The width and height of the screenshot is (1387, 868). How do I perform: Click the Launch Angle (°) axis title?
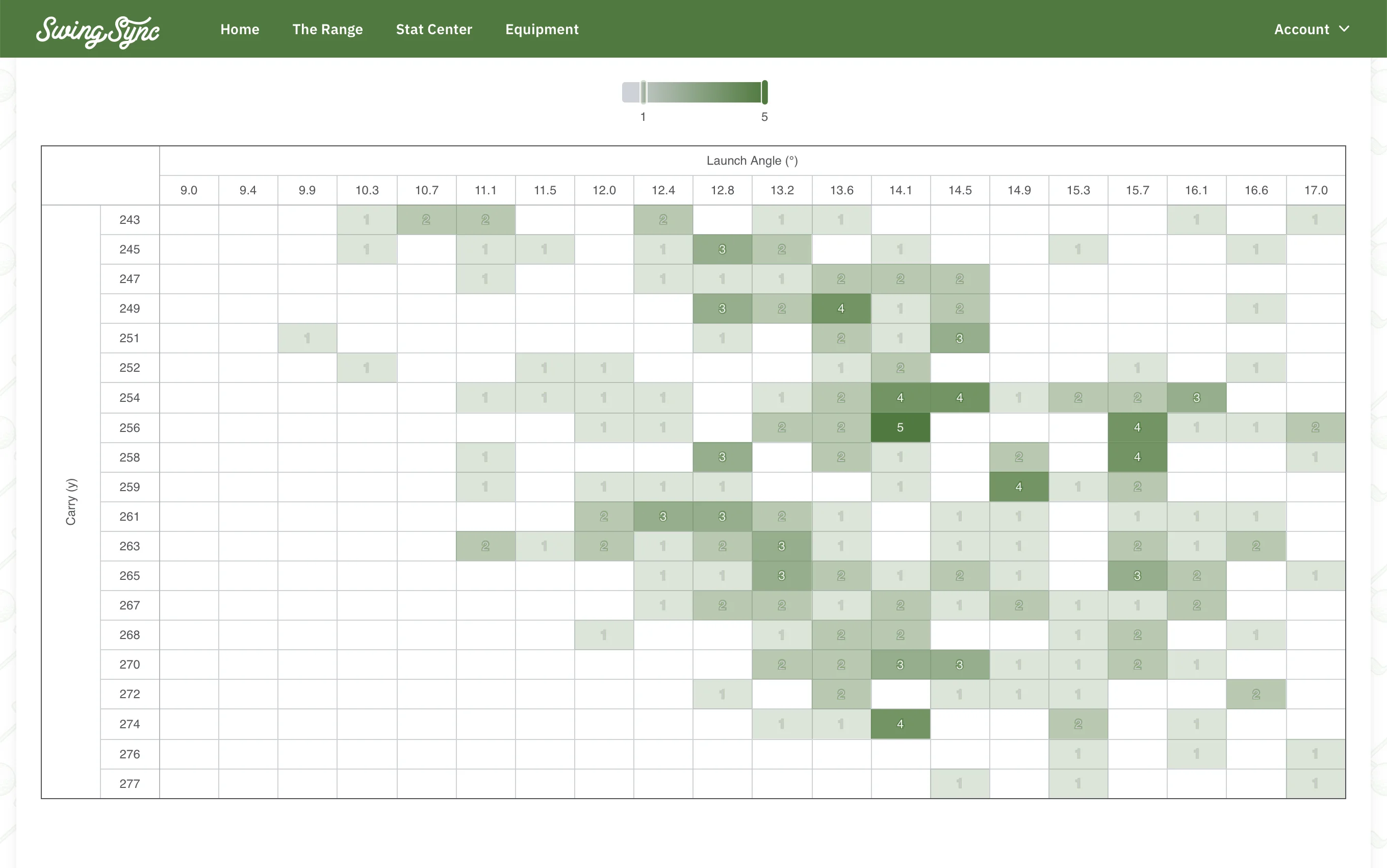[x=752, y=161]
